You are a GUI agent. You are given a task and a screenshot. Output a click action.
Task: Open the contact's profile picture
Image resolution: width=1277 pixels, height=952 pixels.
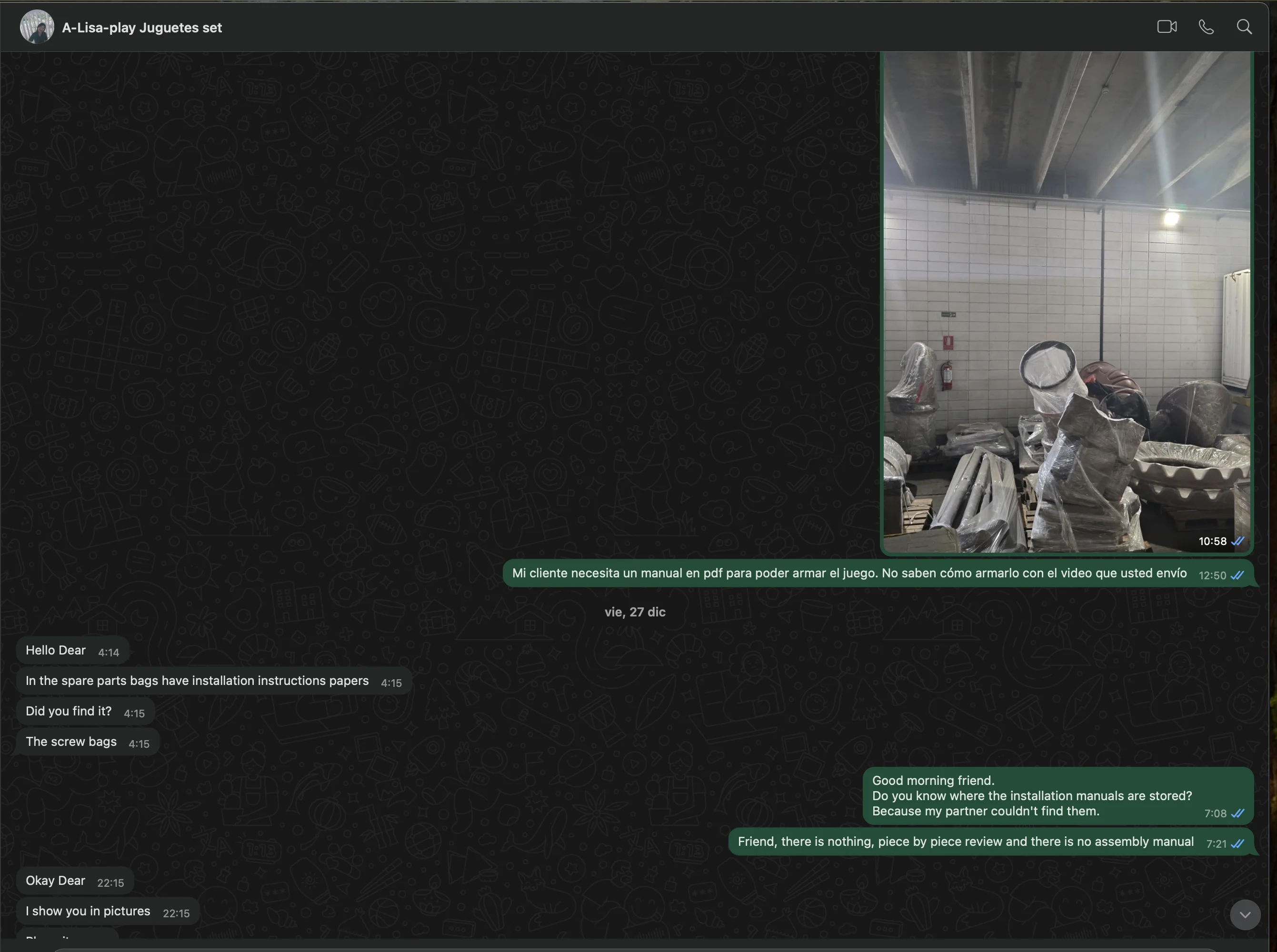(x=37, y=27)
